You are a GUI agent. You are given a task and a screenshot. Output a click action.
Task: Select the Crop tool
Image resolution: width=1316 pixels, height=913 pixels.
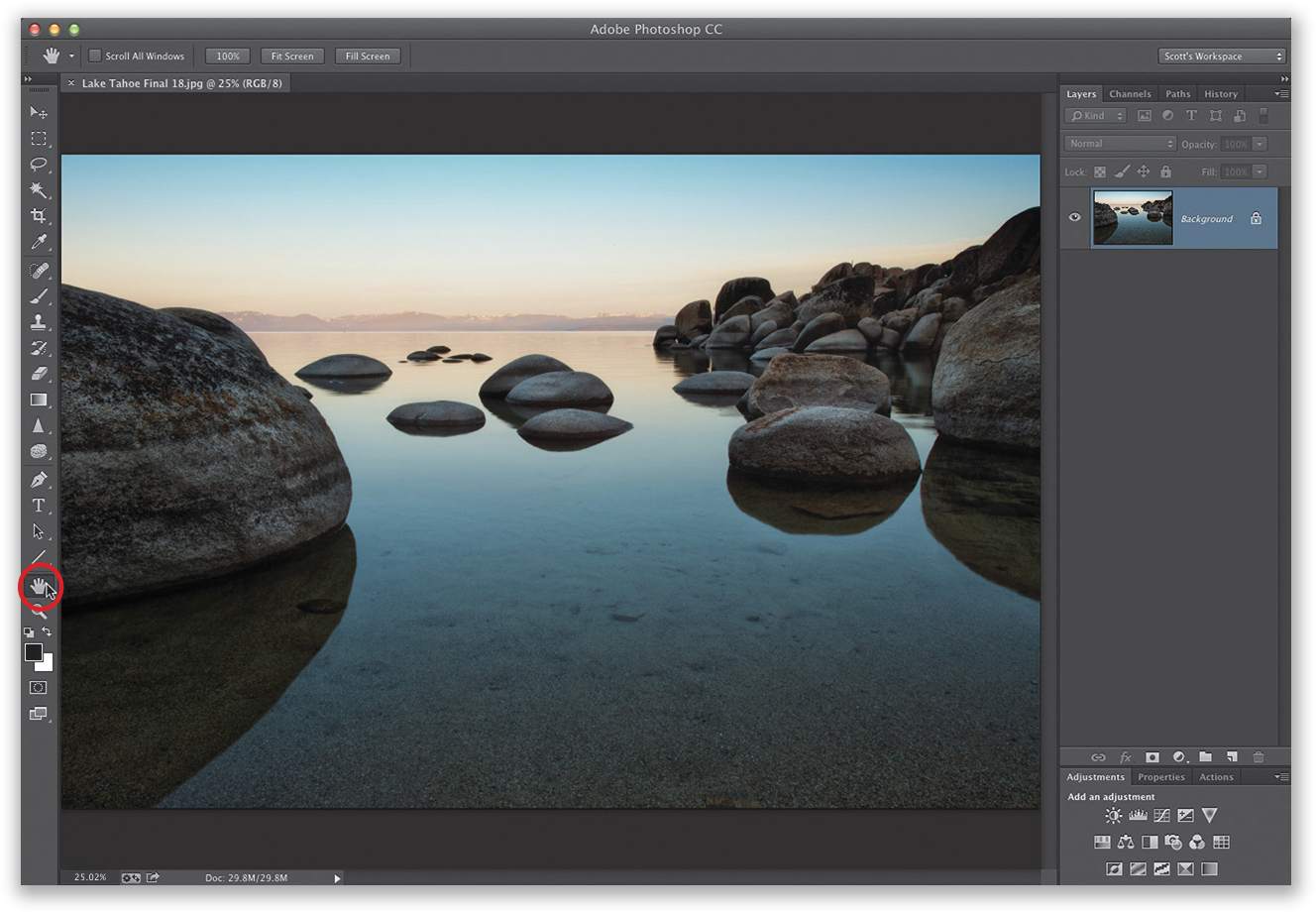39,216
